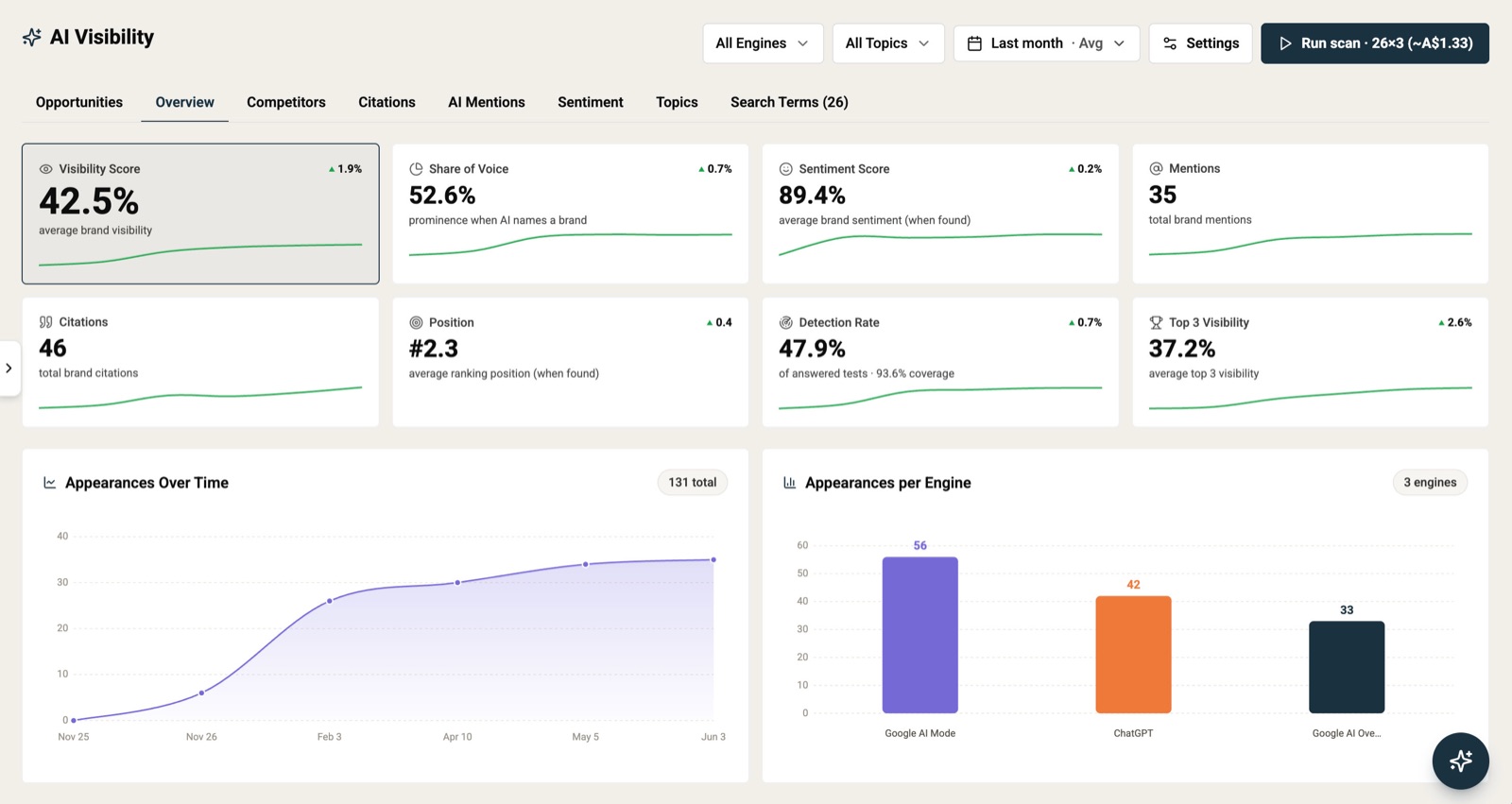Expand the collapsed sidebar with the chevron handle

[9, 368]
